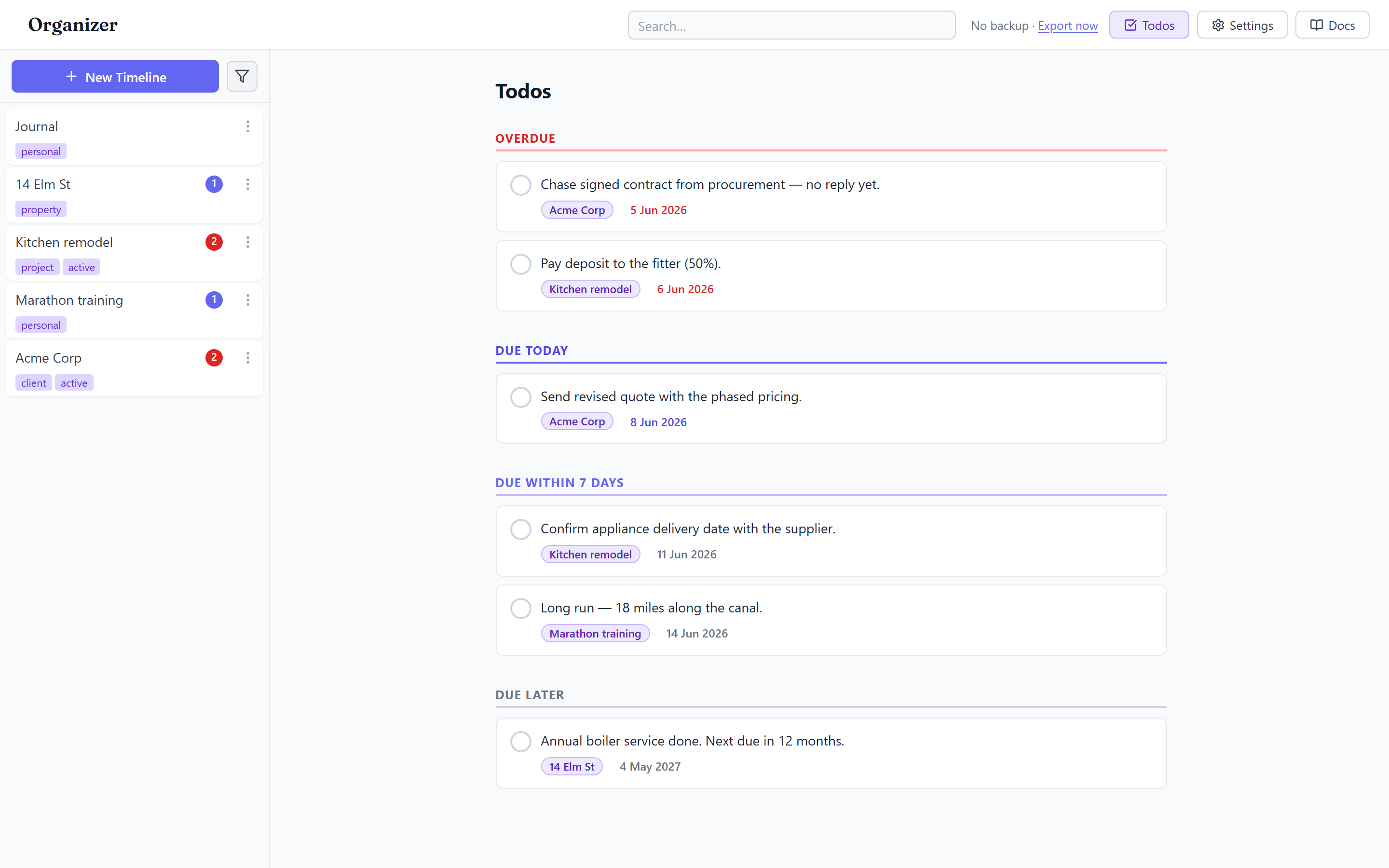The width and height of the screenshot is (1389, 868).
Task: Click the '8 Jun 2026' due date
Action: [x=658, y=422]
